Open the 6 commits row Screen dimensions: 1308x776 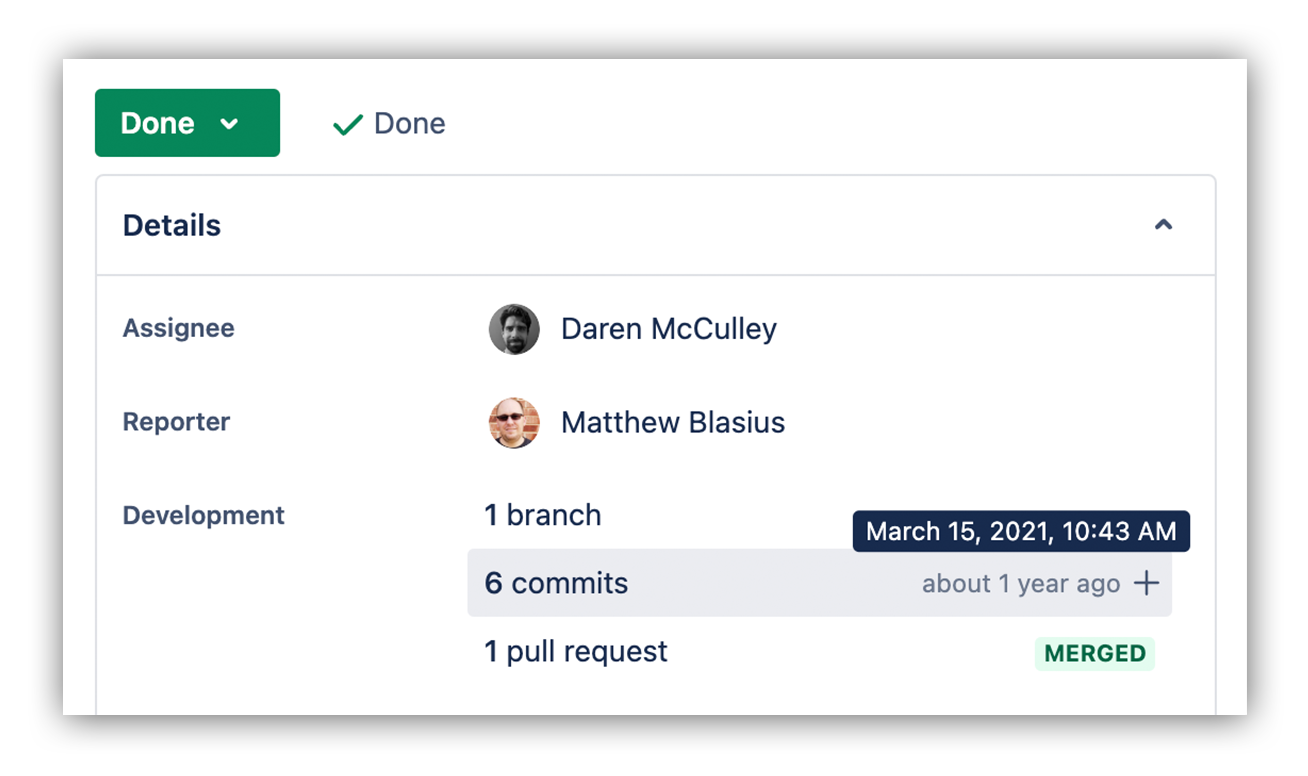point(819,583)
